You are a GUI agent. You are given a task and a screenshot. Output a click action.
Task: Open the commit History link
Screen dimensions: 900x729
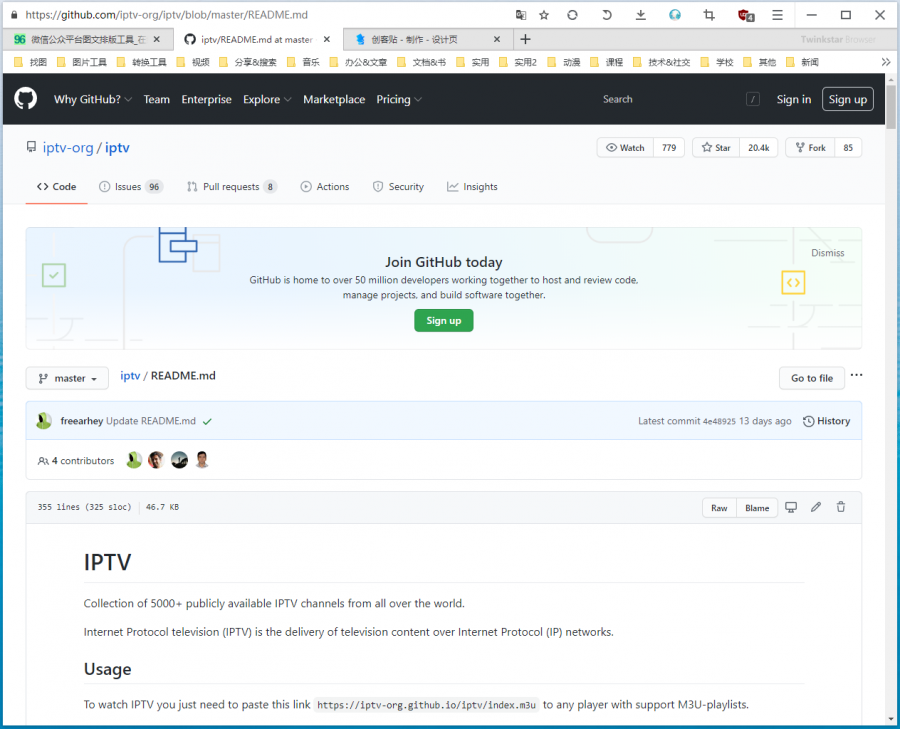pyautogui.click(x=826, y=421)
